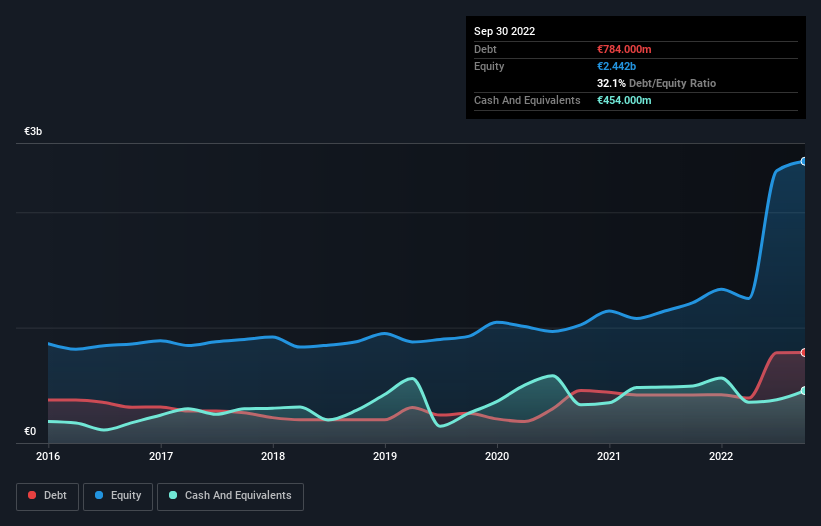Click the €784.000m debt value
Image resolution: width=821 pixels, height=526 pixels.
tap(624, 49)
